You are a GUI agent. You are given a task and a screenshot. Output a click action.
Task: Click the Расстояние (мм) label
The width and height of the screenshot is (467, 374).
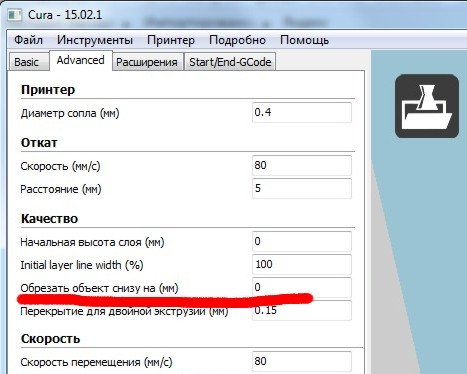pos(61,189)
